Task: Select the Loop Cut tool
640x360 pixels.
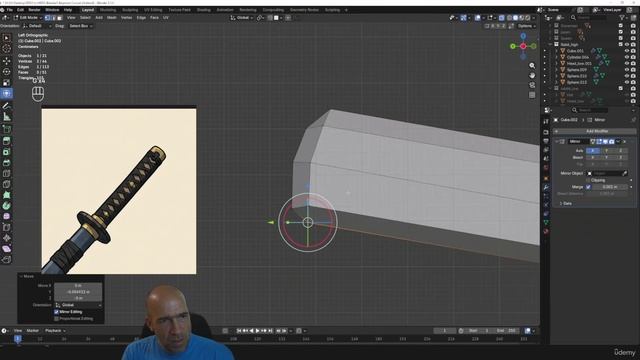Action: (7, 174)
